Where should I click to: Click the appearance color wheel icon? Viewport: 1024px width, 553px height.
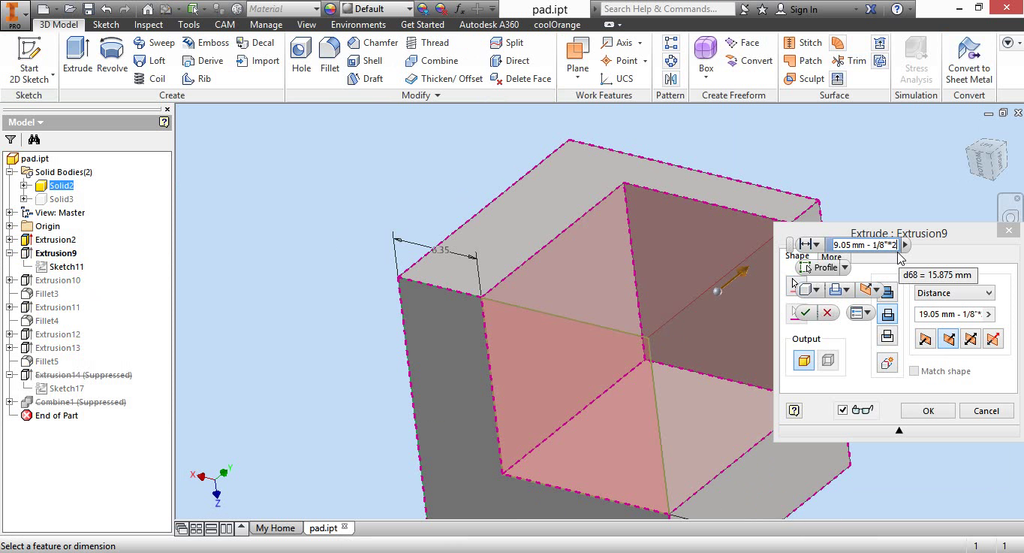tap(330, 9)
